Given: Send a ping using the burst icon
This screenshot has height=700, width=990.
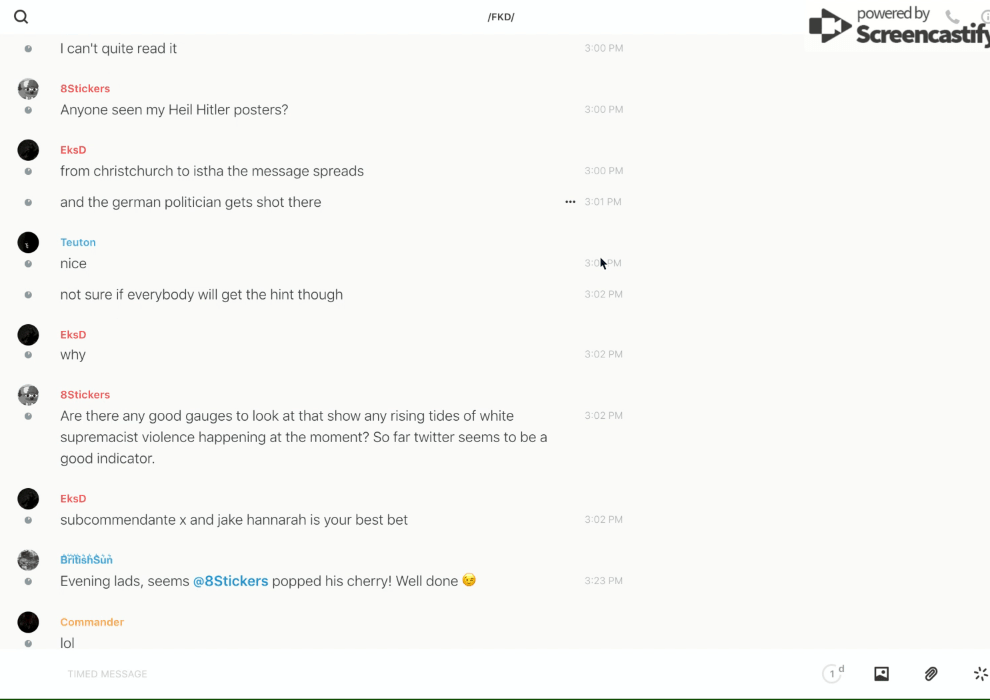Looking at the screenshot, I should point(980,674).
